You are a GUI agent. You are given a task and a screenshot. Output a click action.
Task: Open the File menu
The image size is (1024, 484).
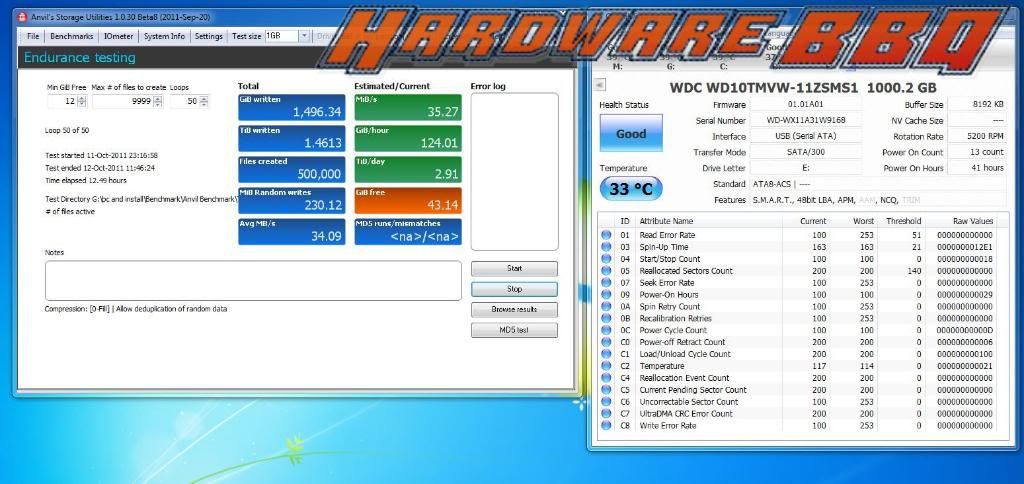pyautogui.click(x=33, y=36)
